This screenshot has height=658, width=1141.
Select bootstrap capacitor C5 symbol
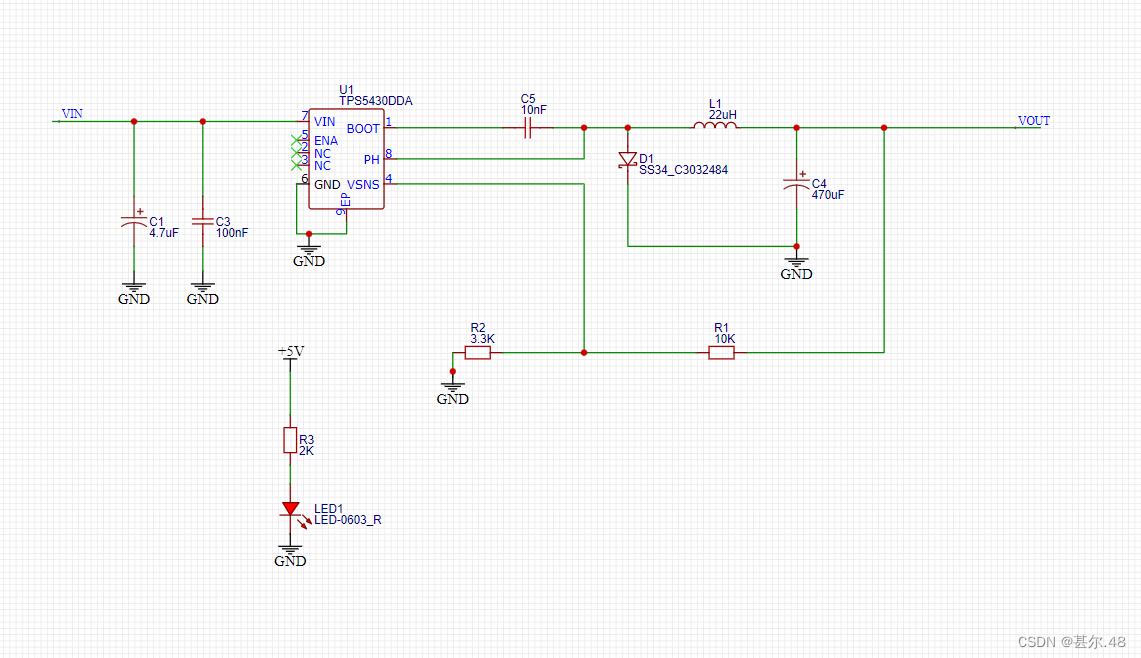coord(528,128)
